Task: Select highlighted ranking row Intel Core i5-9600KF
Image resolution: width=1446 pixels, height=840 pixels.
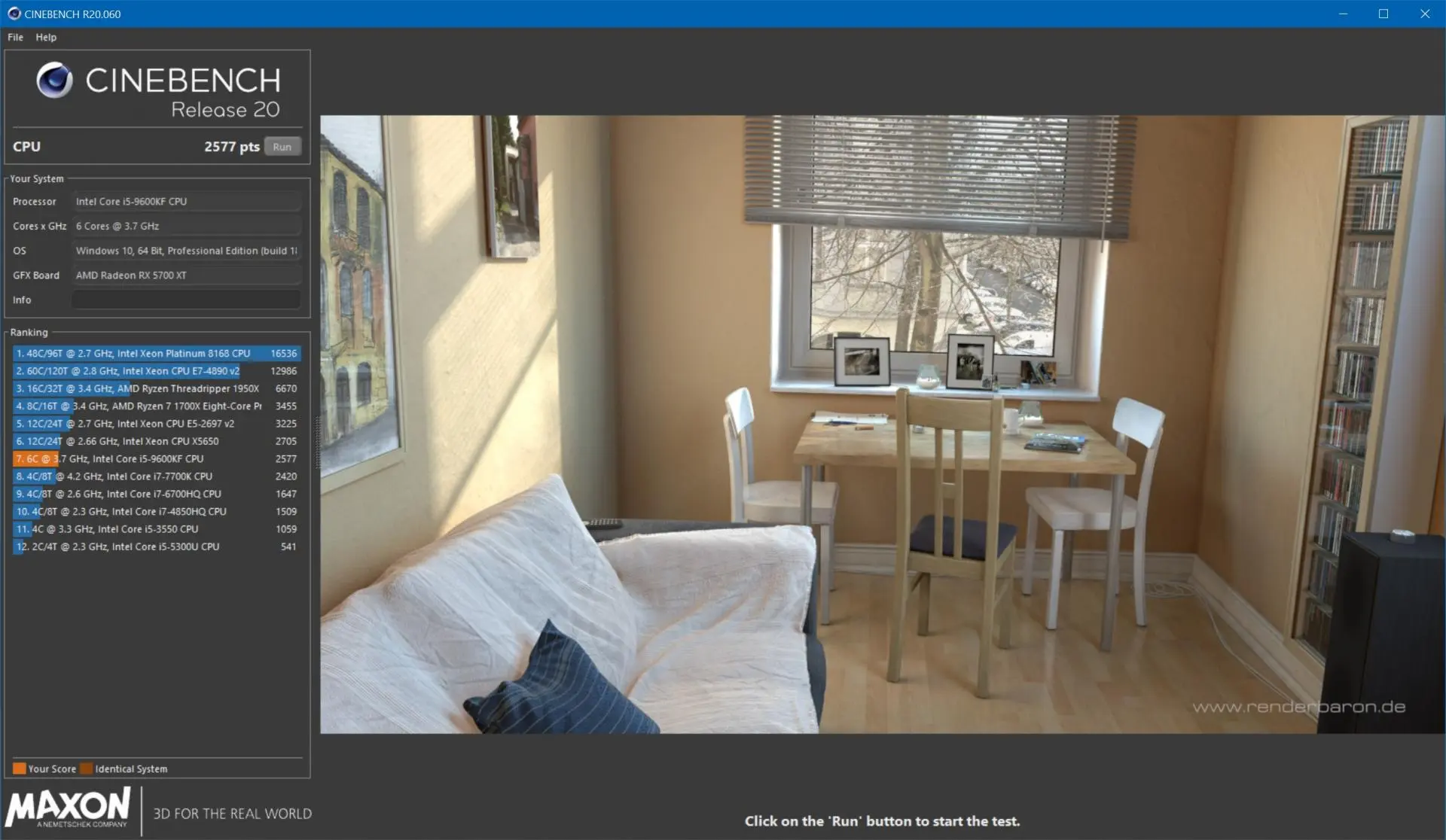Action: tap(157, 458)
